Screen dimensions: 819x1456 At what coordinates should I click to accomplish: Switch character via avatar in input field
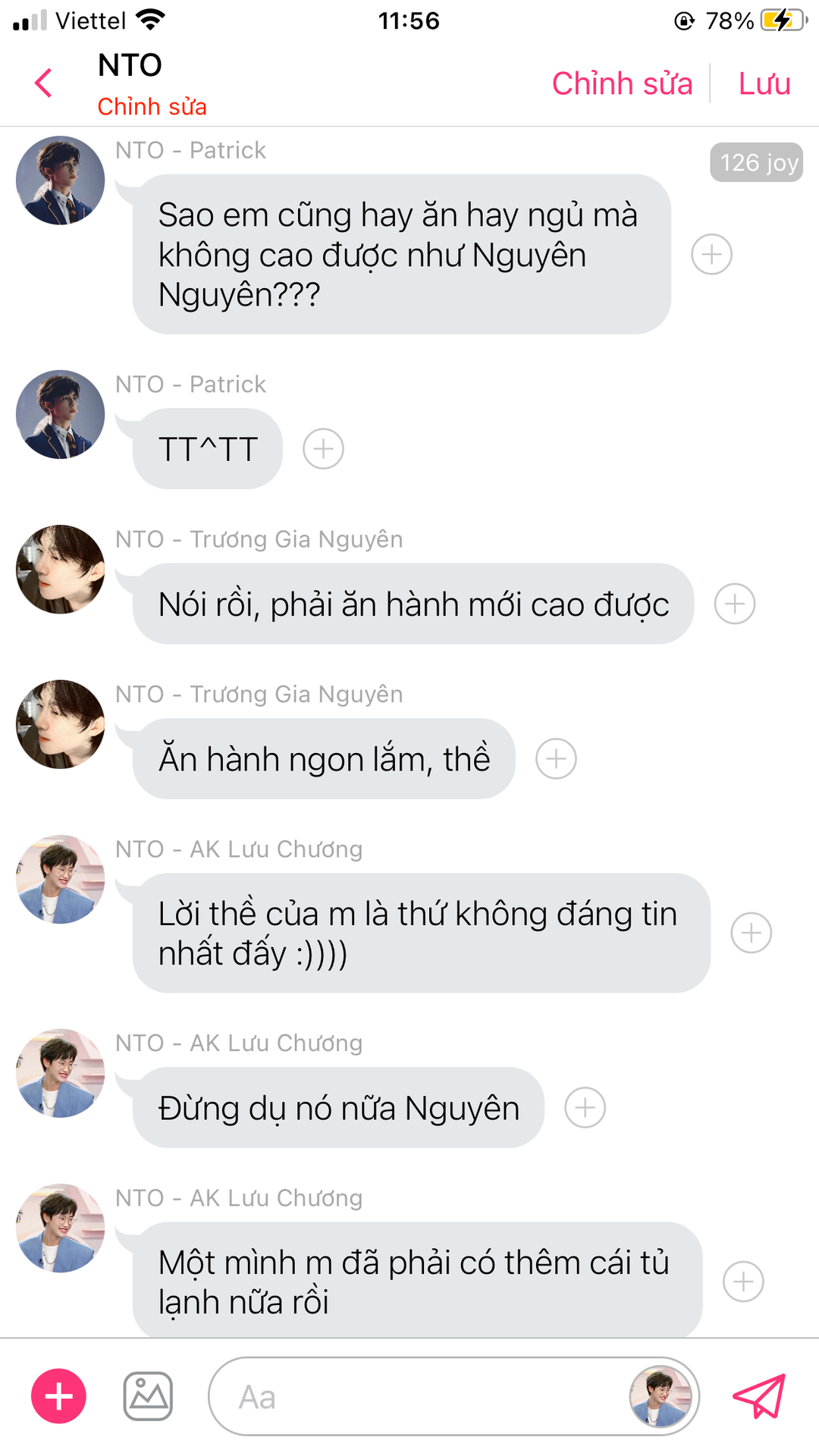661,1396
